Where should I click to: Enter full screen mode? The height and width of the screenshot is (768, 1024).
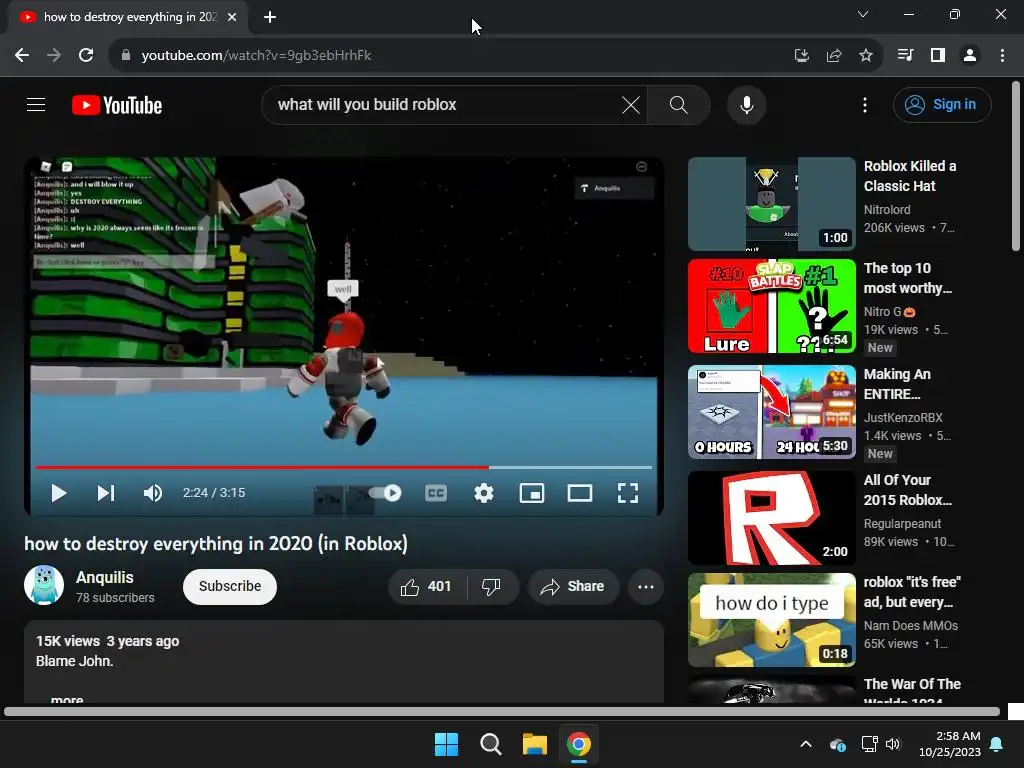[x=628, y=493]
